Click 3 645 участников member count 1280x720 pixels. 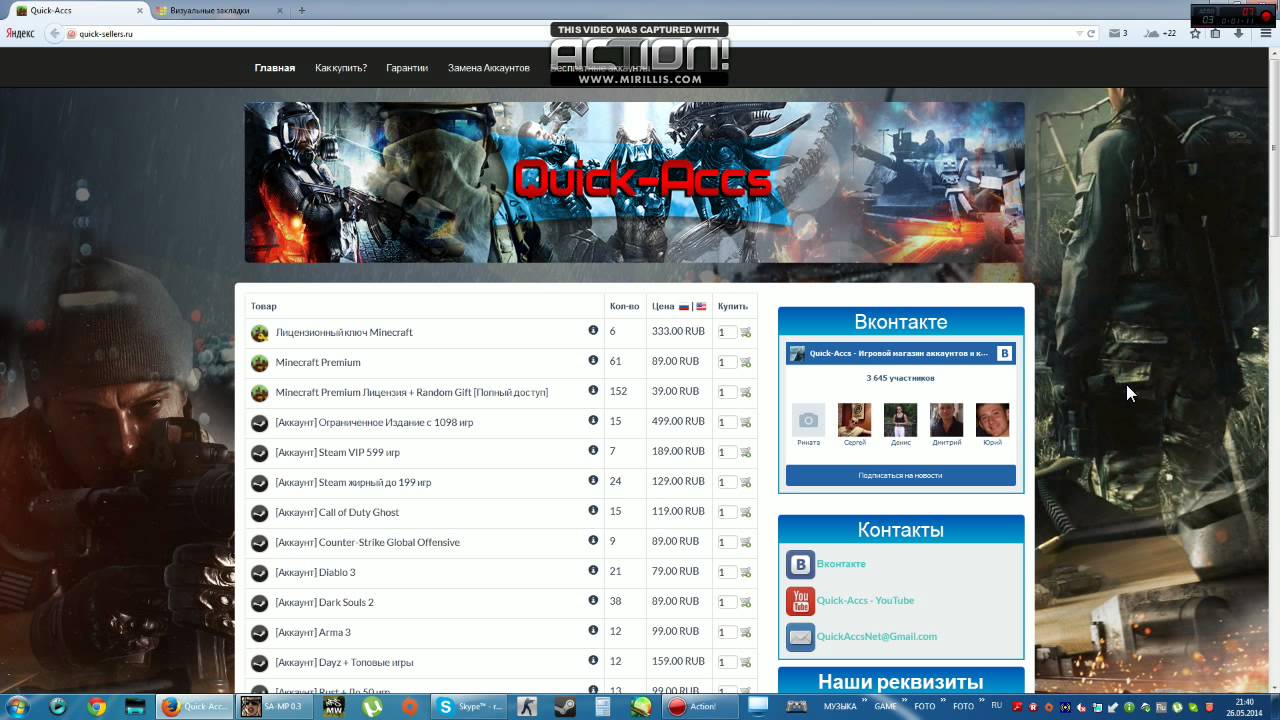[x=900, y=378]
